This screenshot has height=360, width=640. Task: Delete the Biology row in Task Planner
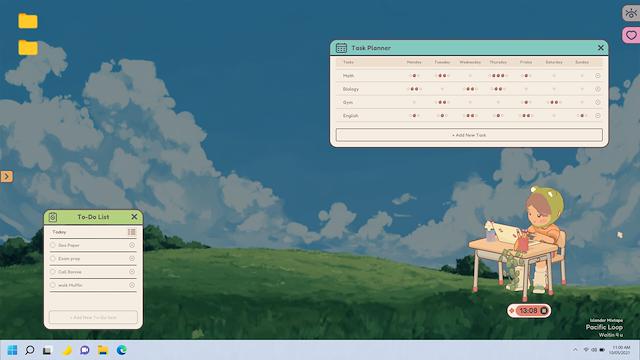tap(598, 89)
